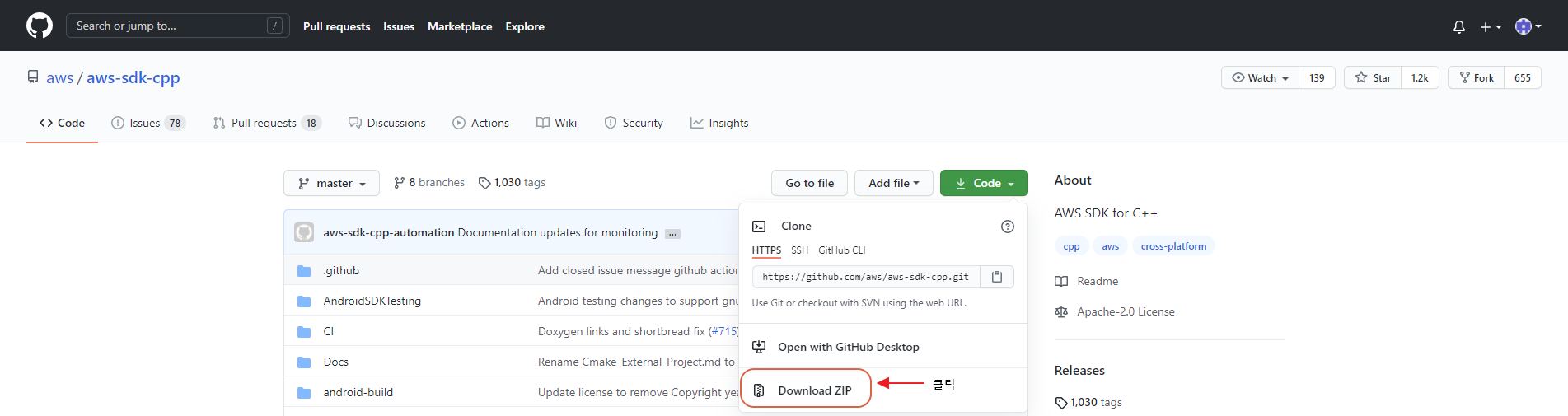Open the Android testing changes commit message

[x=639, y=301]
